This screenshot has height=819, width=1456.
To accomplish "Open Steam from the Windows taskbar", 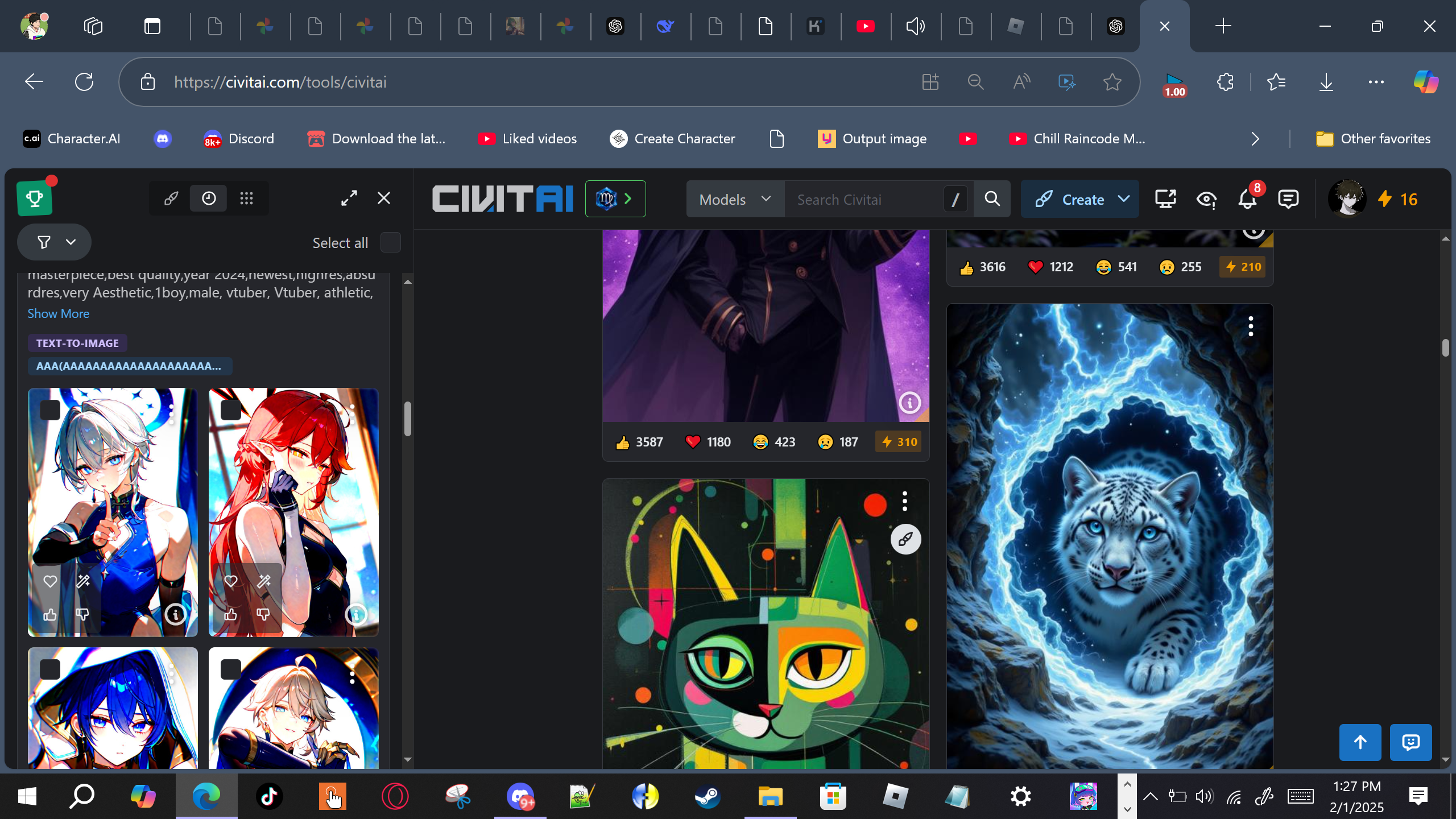I will 708,796.
